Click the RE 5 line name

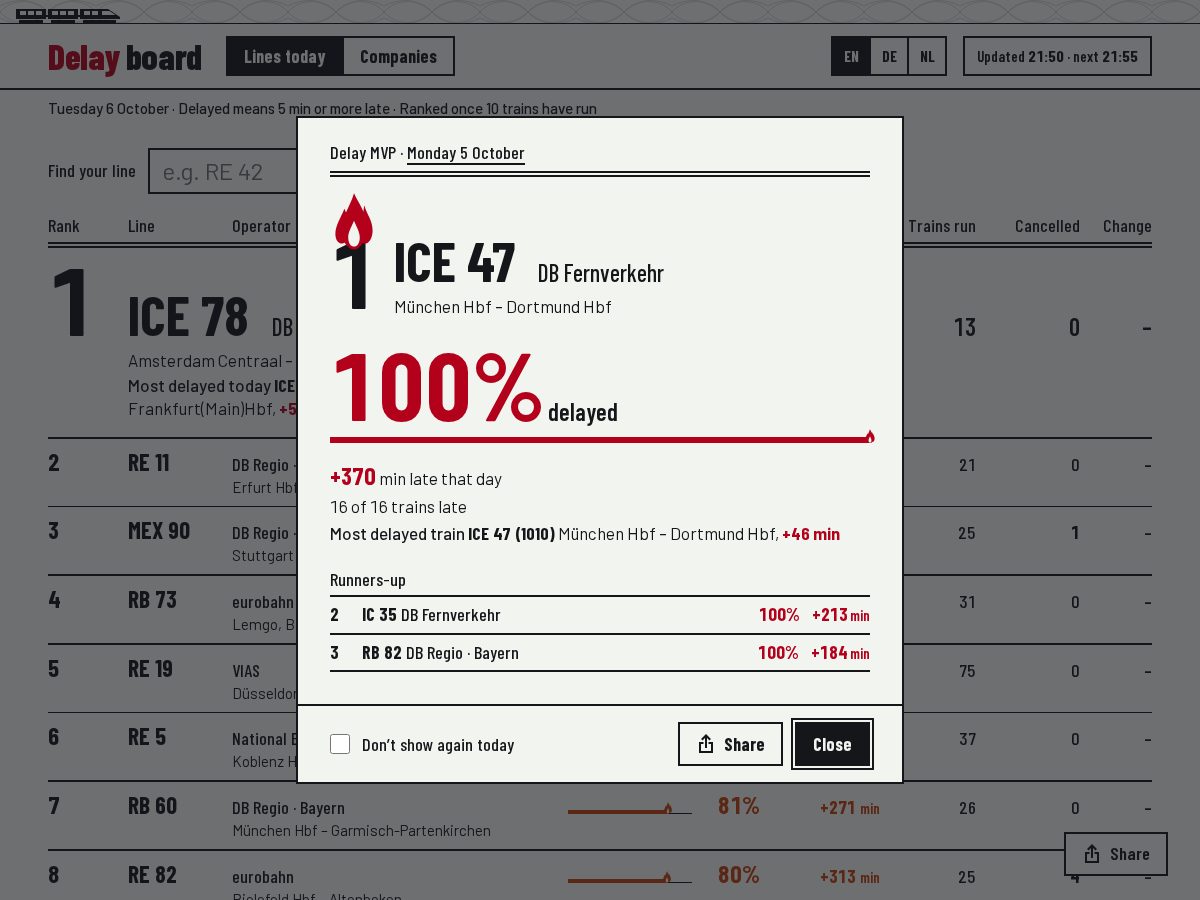(147, 737)
